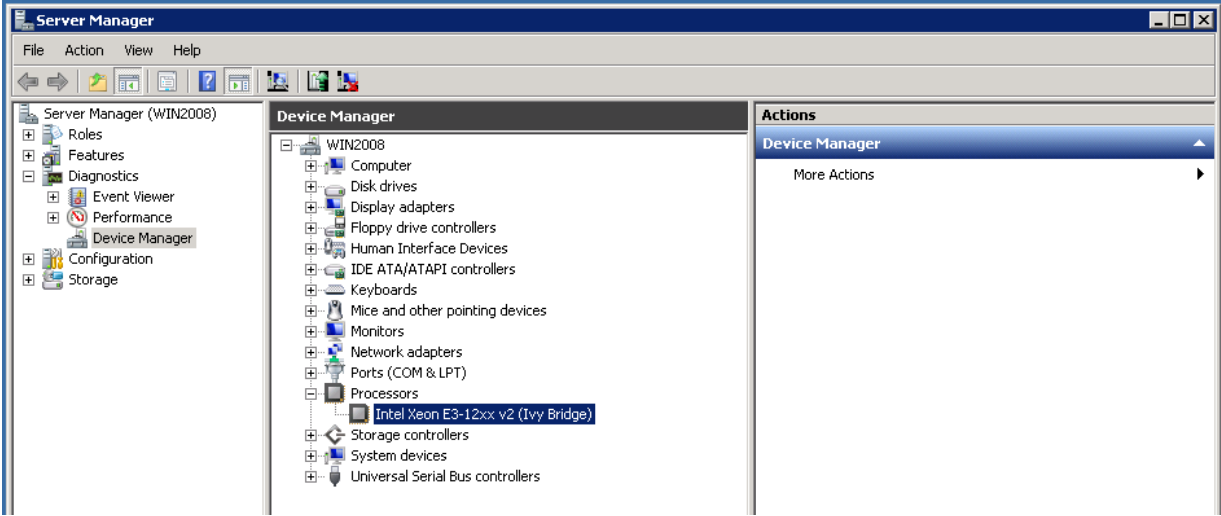This screenshot has width=1221, height=516.
Task: Select Roles in the console tree
Action: point(85,134)
